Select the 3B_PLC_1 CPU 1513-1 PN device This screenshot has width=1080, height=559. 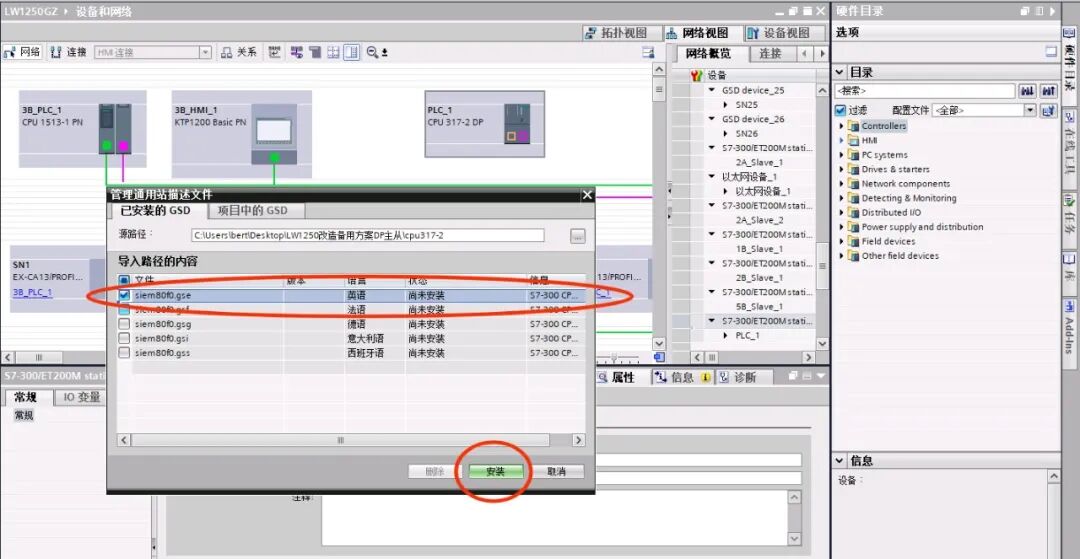83,129
